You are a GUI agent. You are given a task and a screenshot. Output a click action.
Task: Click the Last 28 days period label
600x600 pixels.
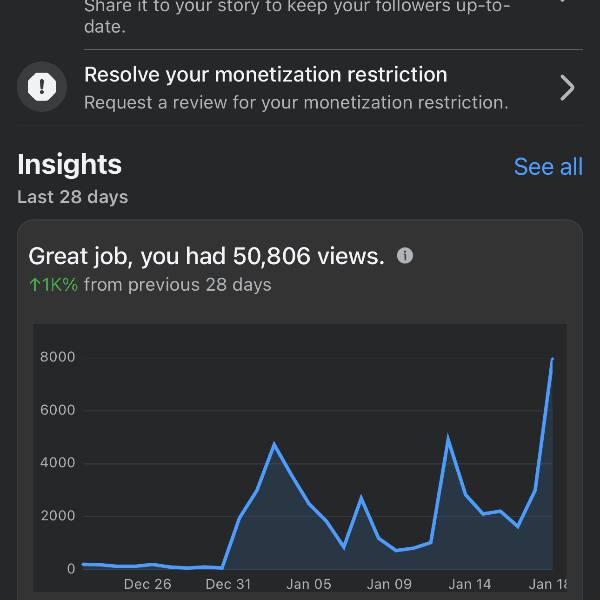click(72, 197)
